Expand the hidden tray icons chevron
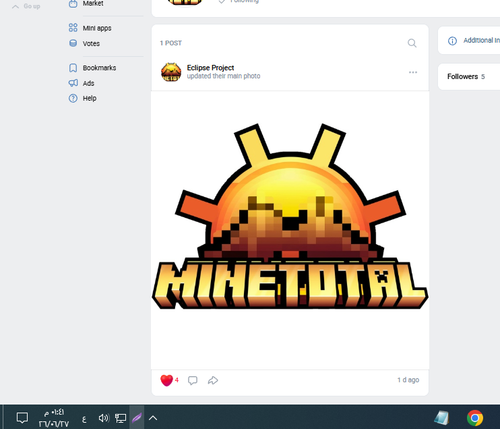Viewport: 500px width, 429px height. click(x=153, y=418)
